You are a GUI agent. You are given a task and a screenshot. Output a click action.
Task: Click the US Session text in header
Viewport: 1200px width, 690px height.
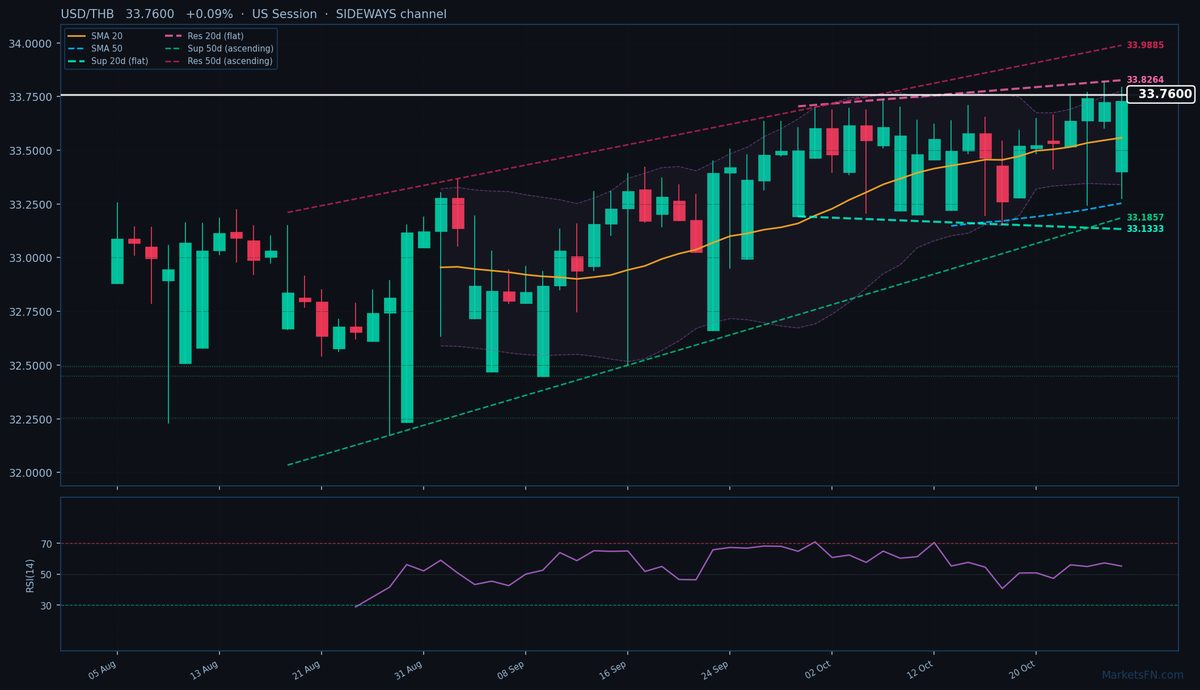point(284,14)
